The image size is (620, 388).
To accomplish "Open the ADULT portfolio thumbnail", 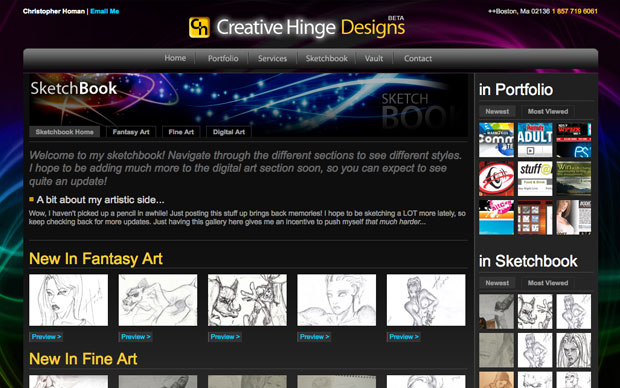I will pos(535,140).
